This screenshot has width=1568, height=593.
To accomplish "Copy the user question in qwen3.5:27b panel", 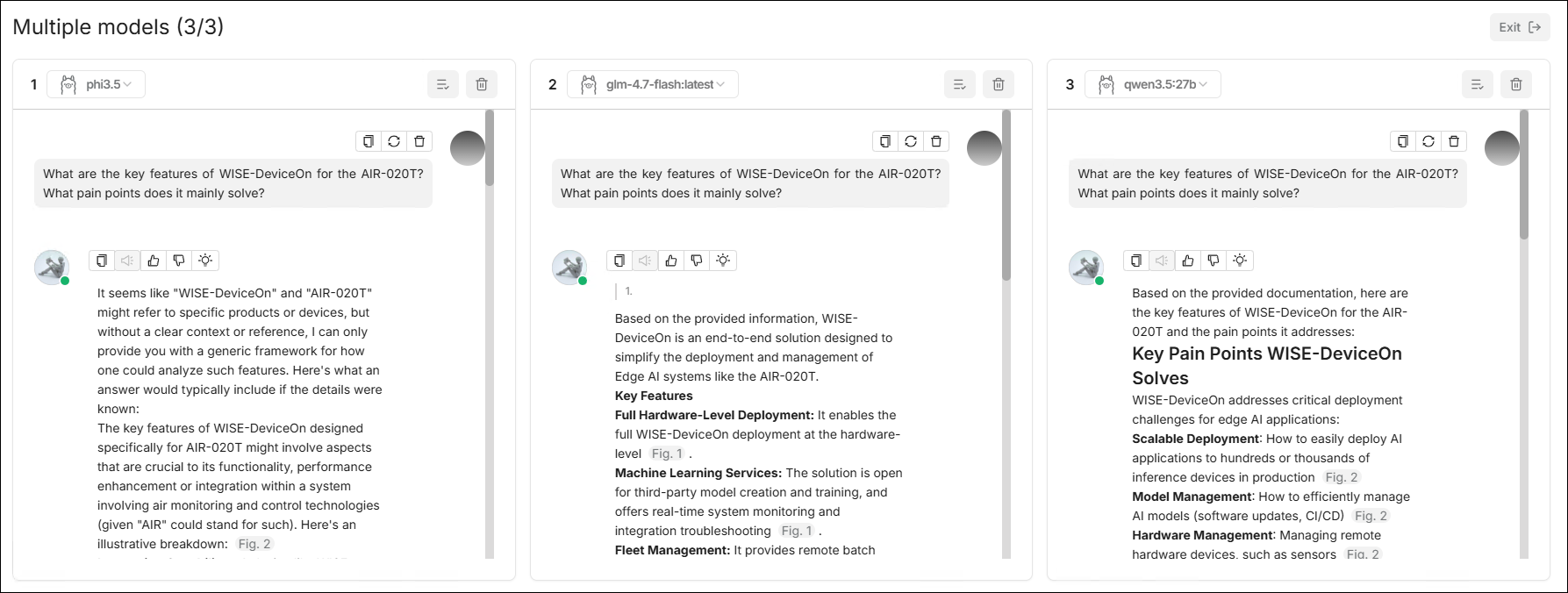I will 1403,141.
